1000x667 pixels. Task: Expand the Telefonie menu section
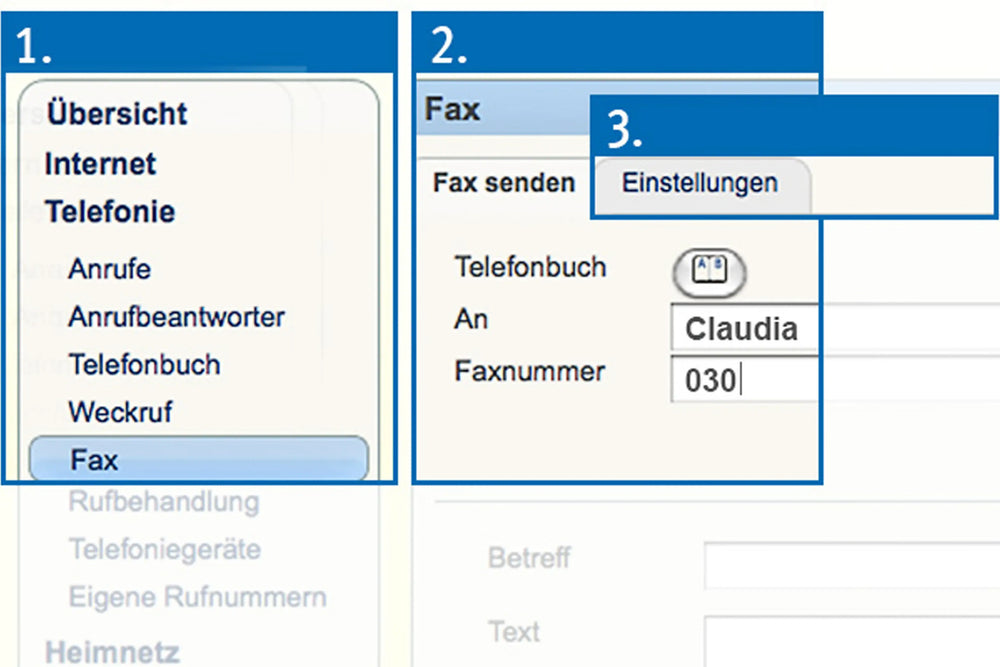pos(109,212)
